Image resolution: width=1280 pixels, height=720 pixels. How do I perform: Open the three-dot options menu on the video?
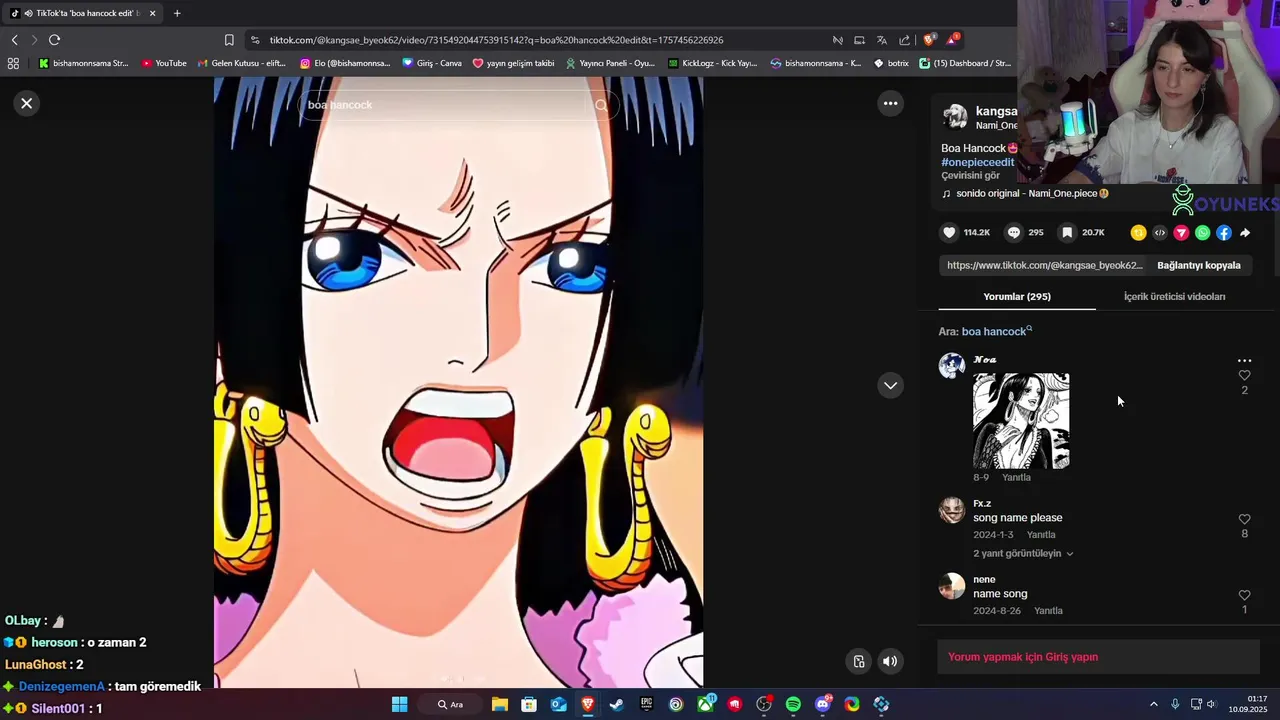(x=890, y=103)
